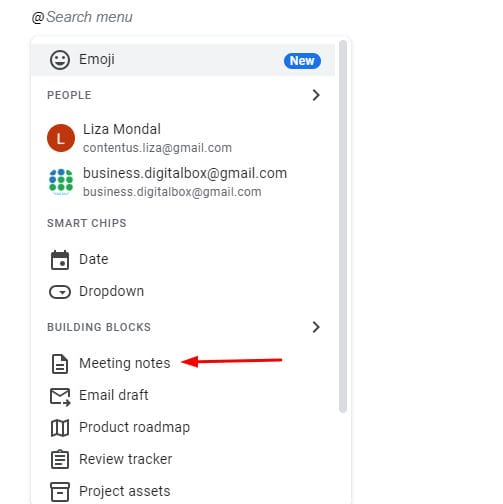This screenshot has height=504, width=503.
Task: Select the Date calendar icon
Action: click(60, 260)
